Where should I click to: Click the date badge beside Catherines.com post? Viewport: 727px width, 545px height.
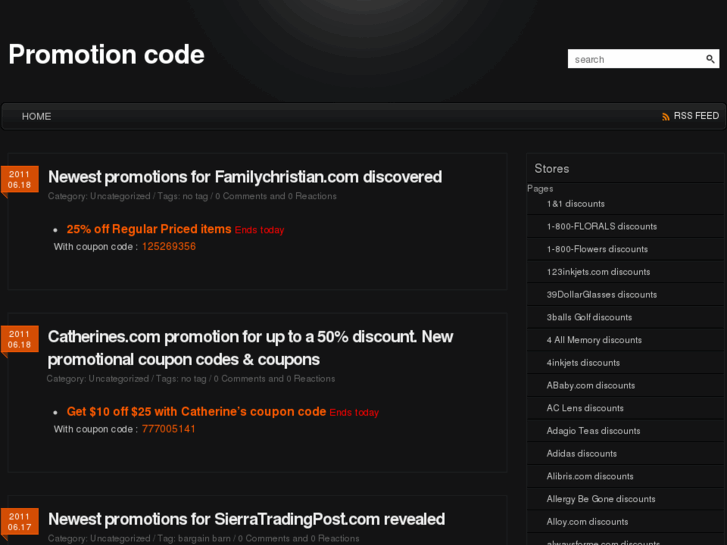point(20,339)
